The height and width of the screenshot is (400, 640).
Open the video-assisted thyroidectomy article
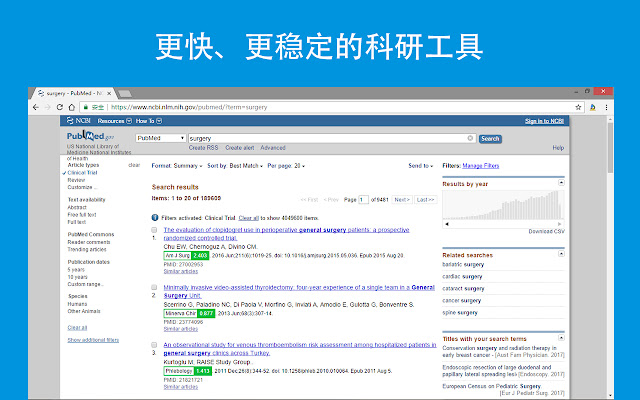coord(299,291)
